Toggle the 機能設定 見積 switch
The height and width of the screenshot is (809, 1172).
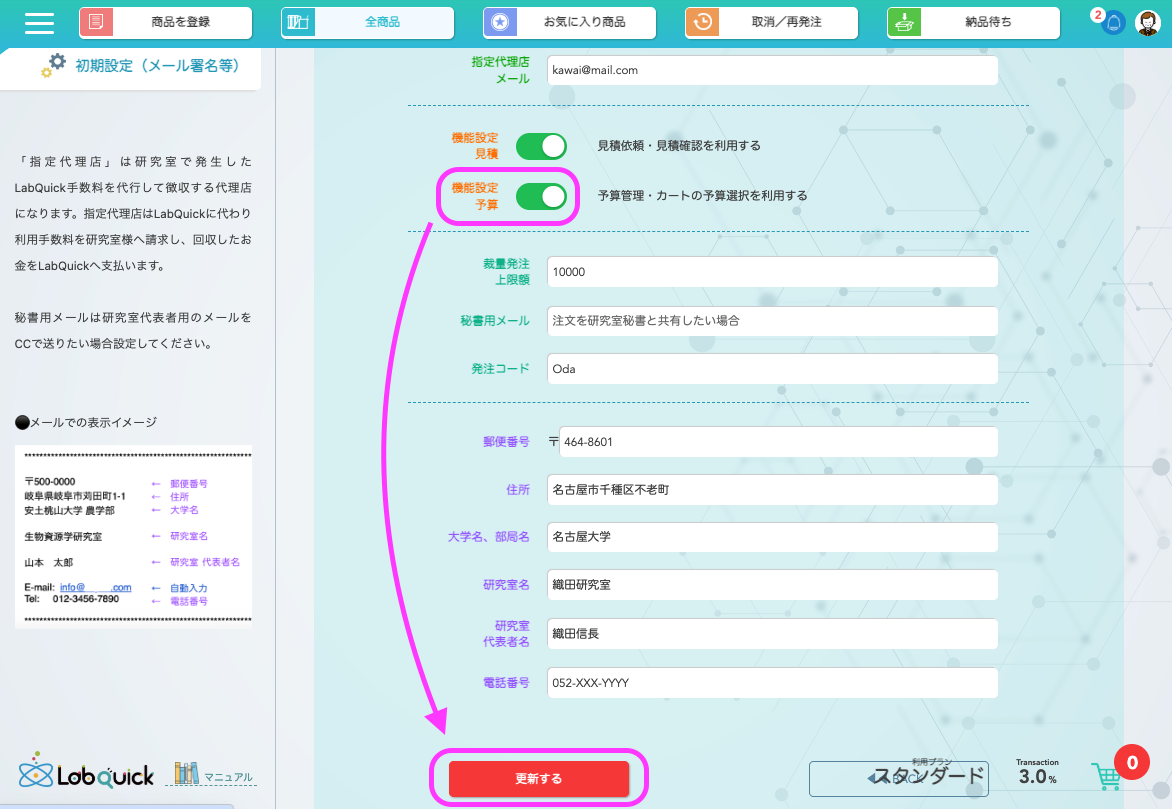pos(541,146)
